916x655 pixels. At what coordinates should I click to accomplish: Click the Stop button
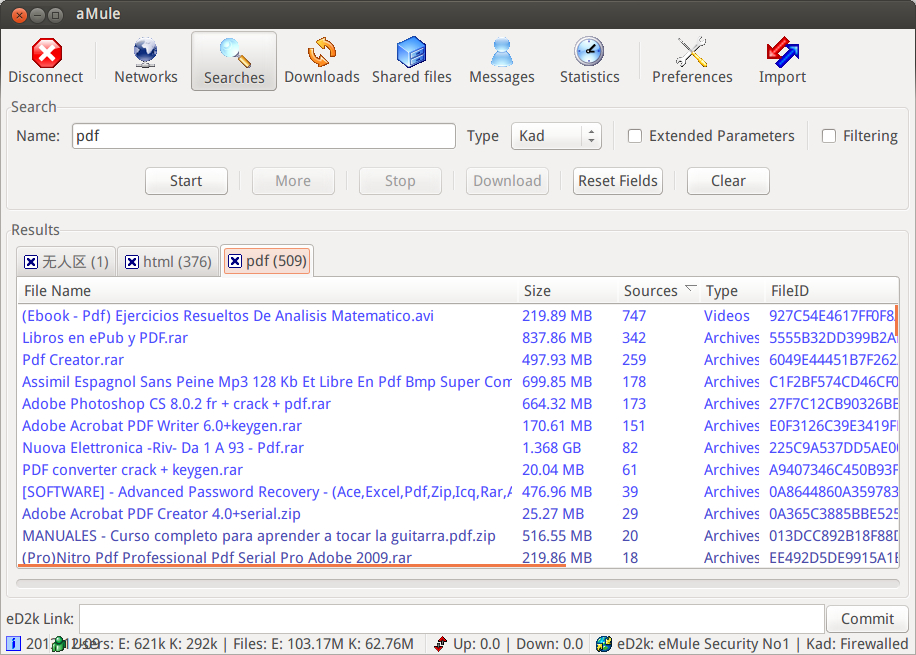pos(400,181)
